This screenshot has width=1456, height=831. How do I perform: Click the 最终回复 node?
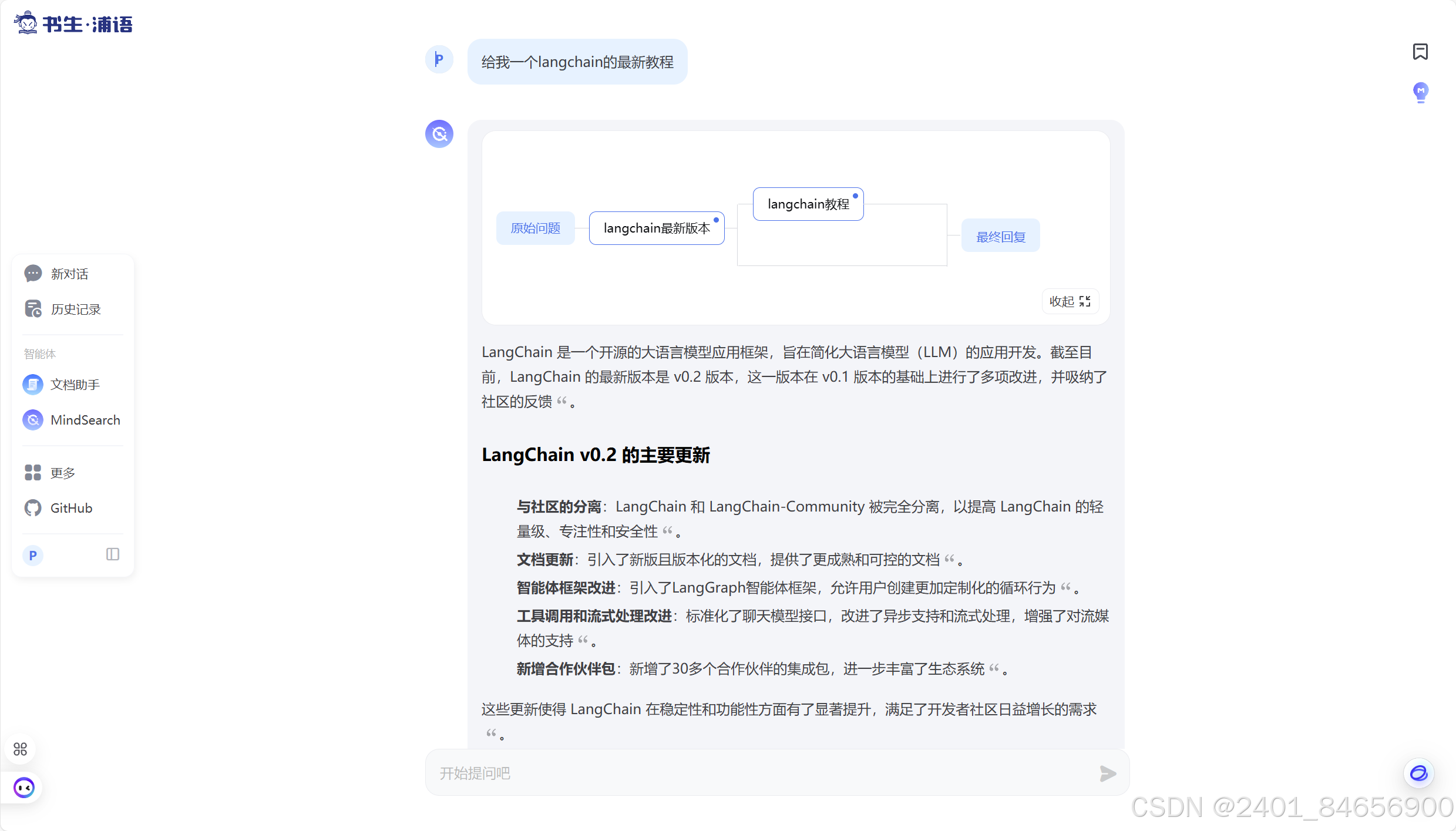pyautogui.click(x=1000, y=236)
